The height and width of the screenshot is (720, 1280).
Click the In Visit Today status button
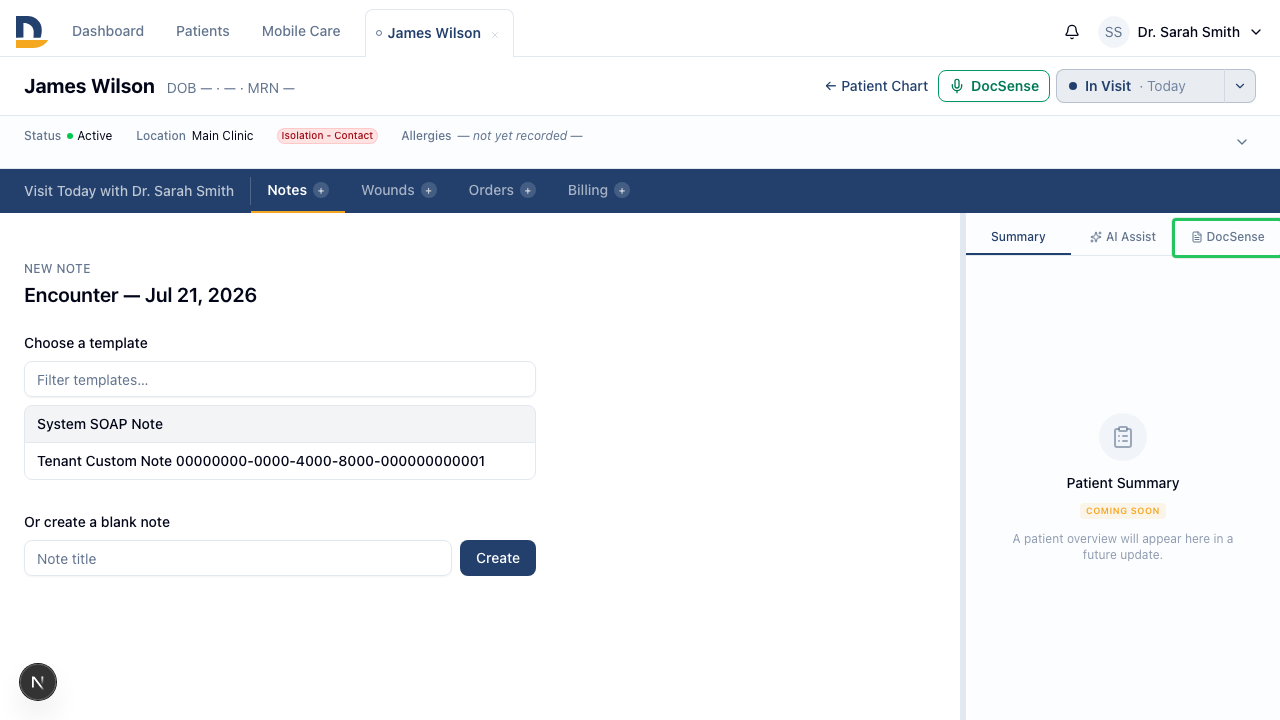click(1141, 86)
